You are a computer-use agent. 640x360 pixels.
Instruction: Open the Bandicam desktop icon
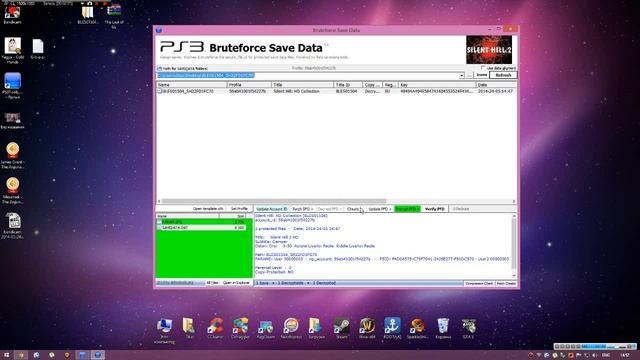click(12, 14)
